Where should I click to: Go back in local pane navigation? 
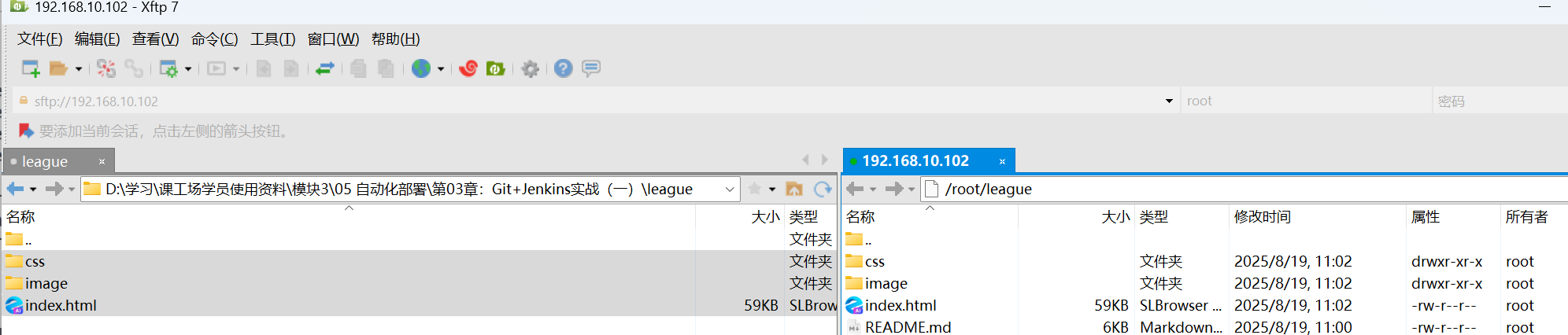[x=15, y=189]
